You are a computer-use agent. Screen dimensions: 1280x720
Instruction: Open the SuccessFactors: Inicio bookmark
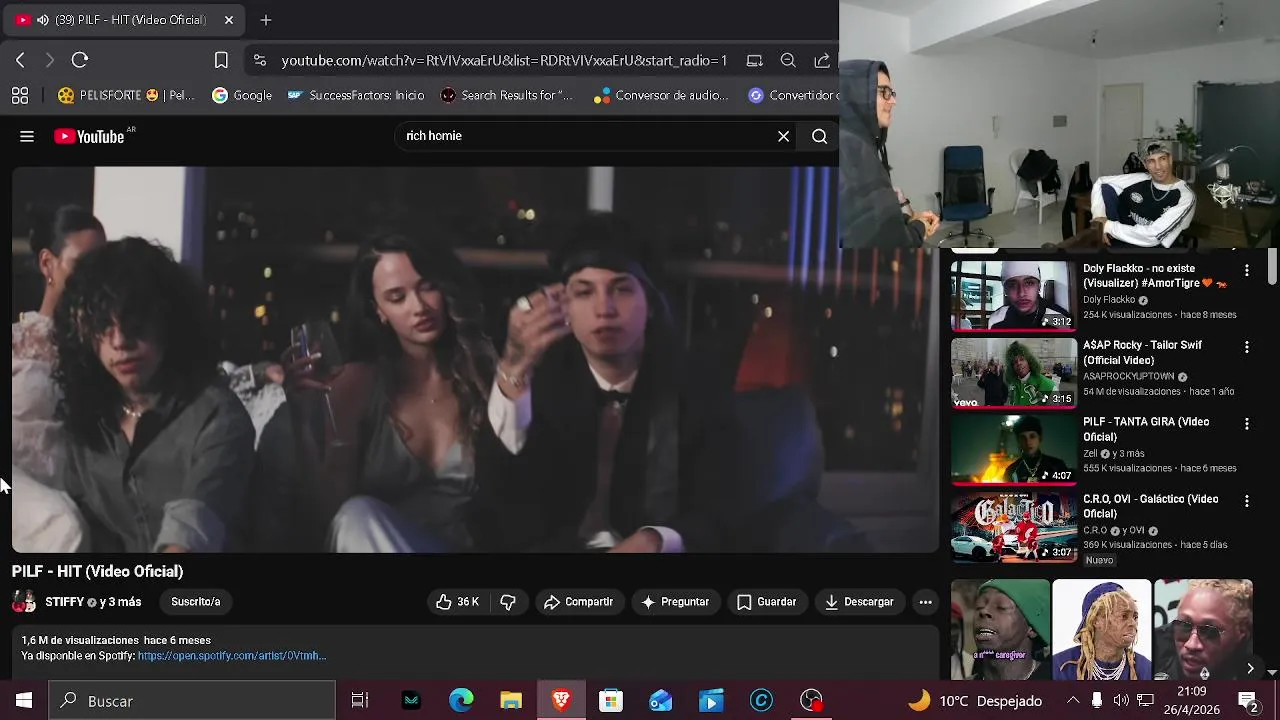[x=356, y=95]
